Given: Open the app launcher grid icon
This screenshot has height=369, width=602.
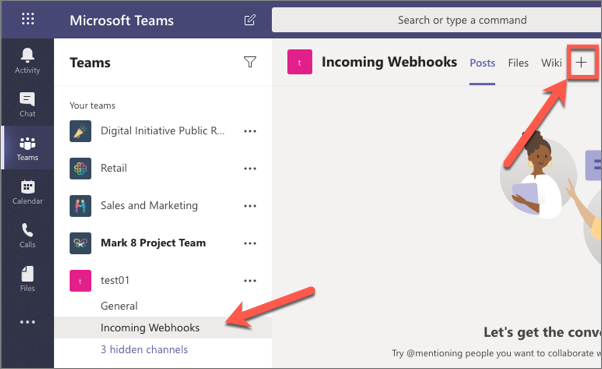Looking at the screenshot, I should tap(28, 19).
